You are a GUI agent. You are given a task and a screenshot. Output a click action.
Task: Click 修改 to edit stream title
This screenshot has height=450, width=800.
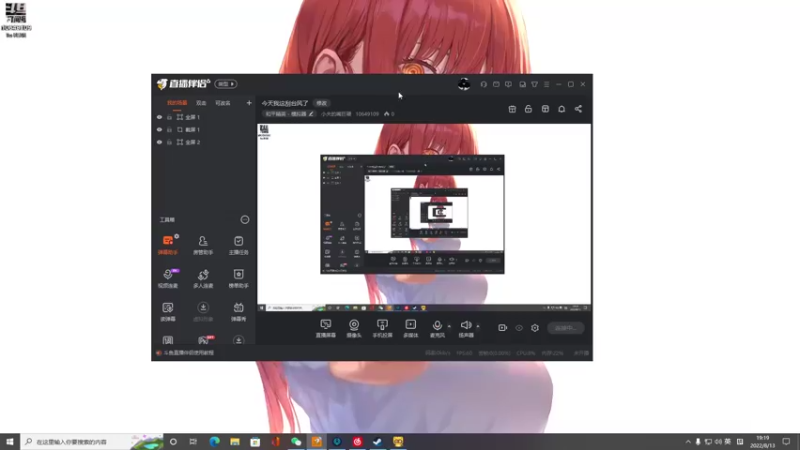point(321,103)
